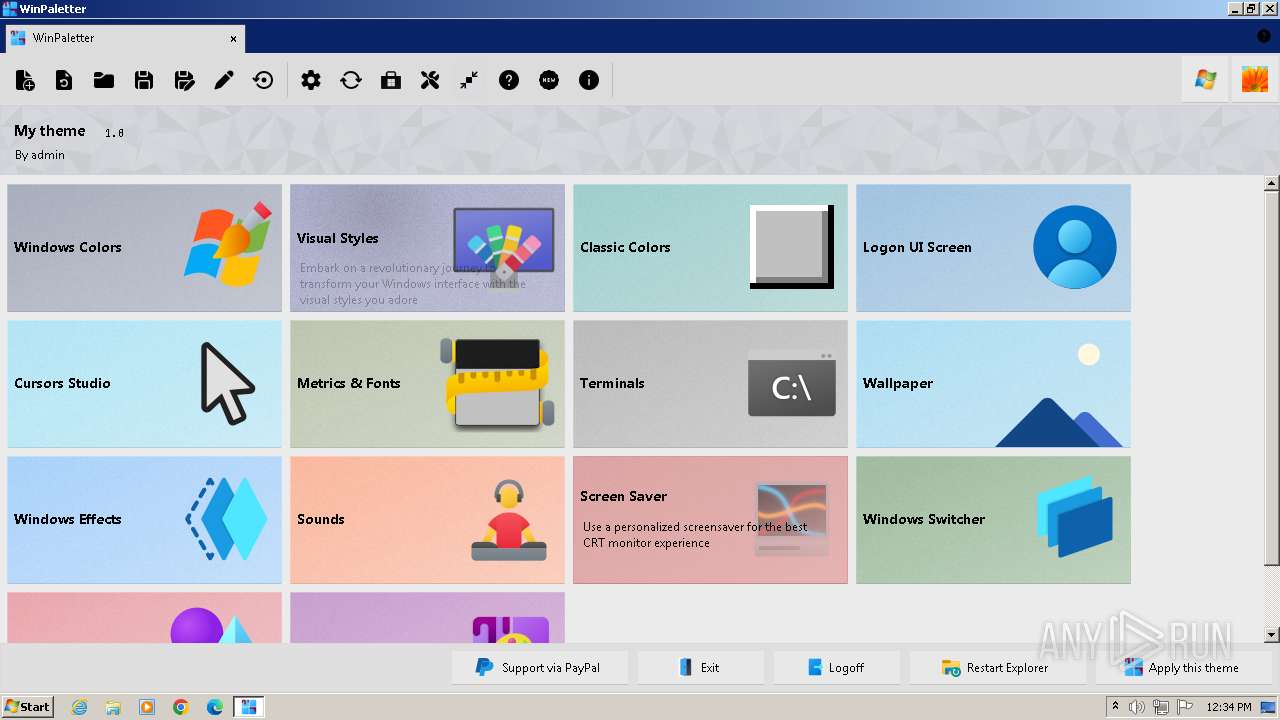Screen dimensions: 1280x720
Task: Open the Terminals tile
Action: (x=710, y=384)
